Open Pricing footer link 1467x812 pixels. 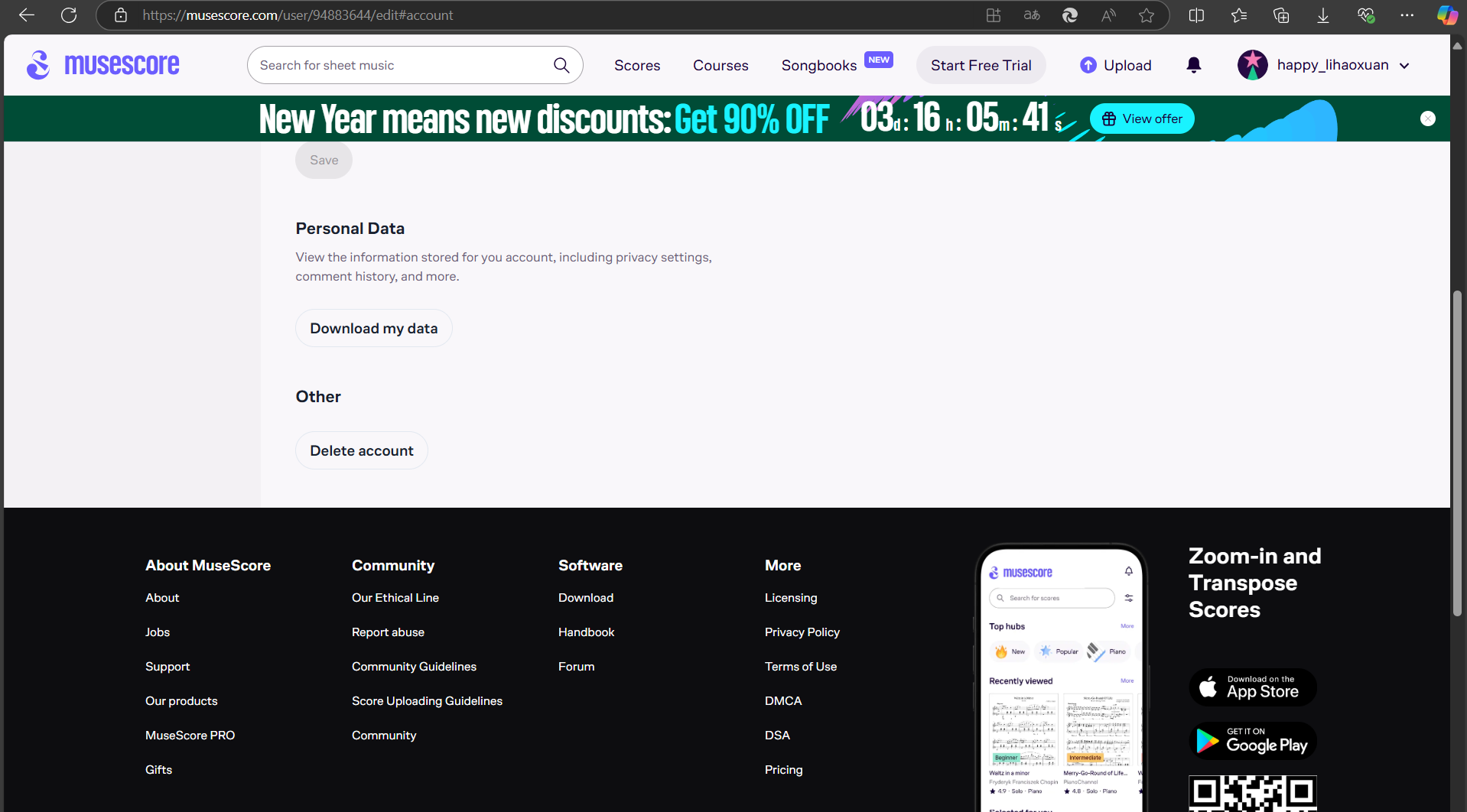click(x=784, y=770)
